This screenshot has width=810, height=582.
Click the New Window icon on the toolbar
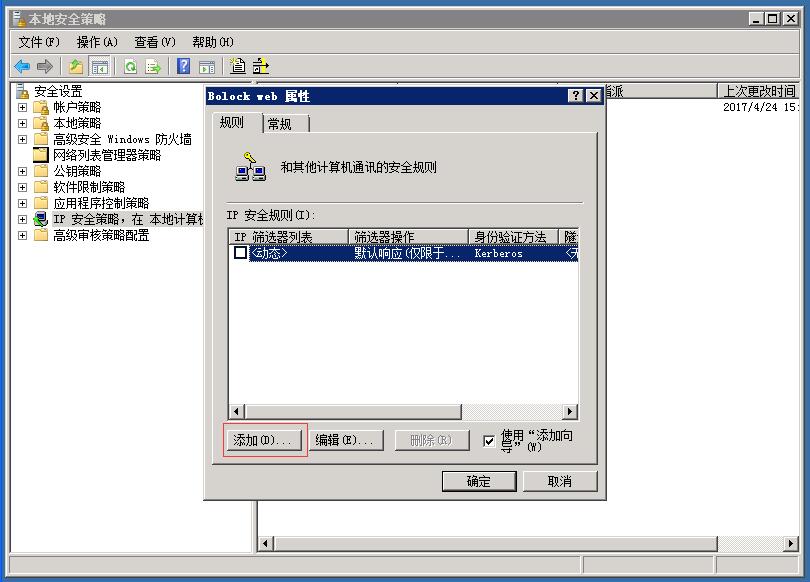click(x=207, y=66)
